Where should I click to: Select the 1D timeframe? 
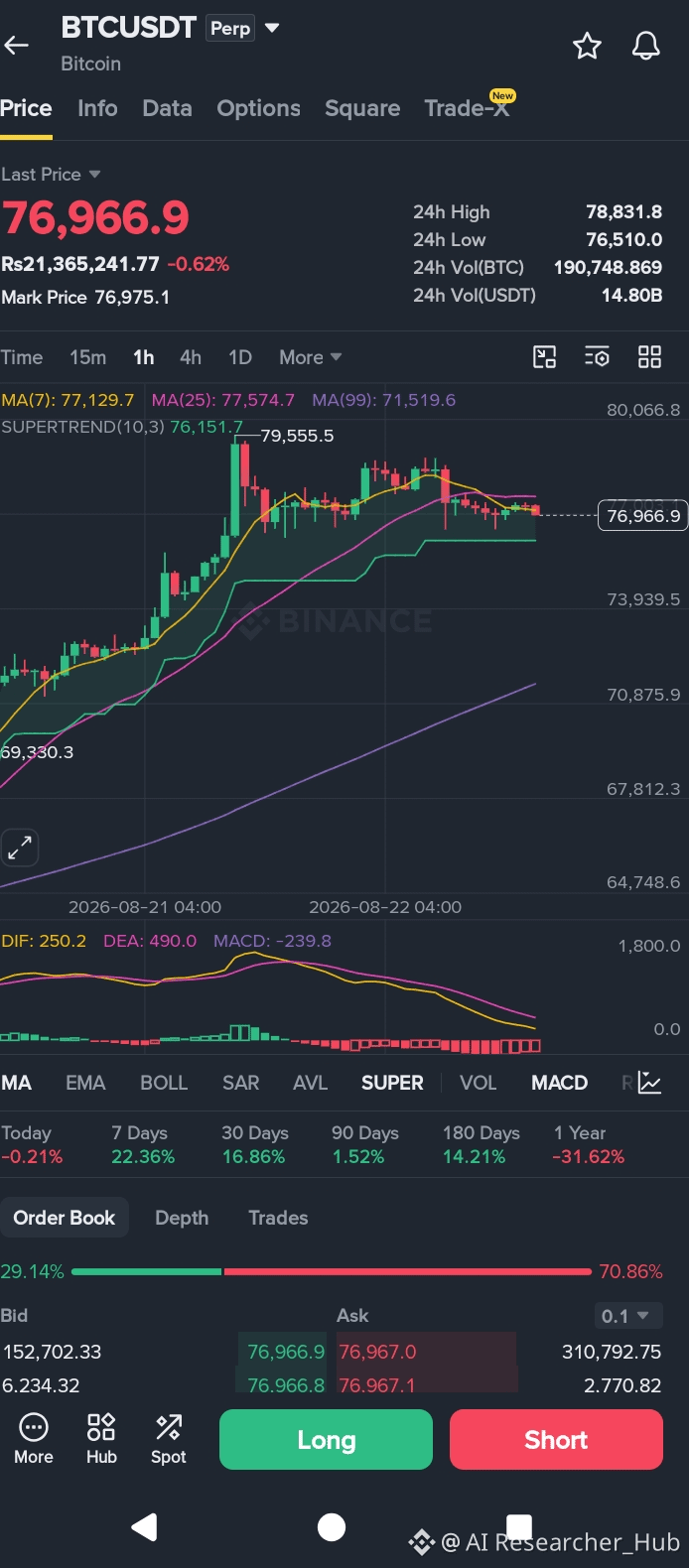(x=240, y=357)
